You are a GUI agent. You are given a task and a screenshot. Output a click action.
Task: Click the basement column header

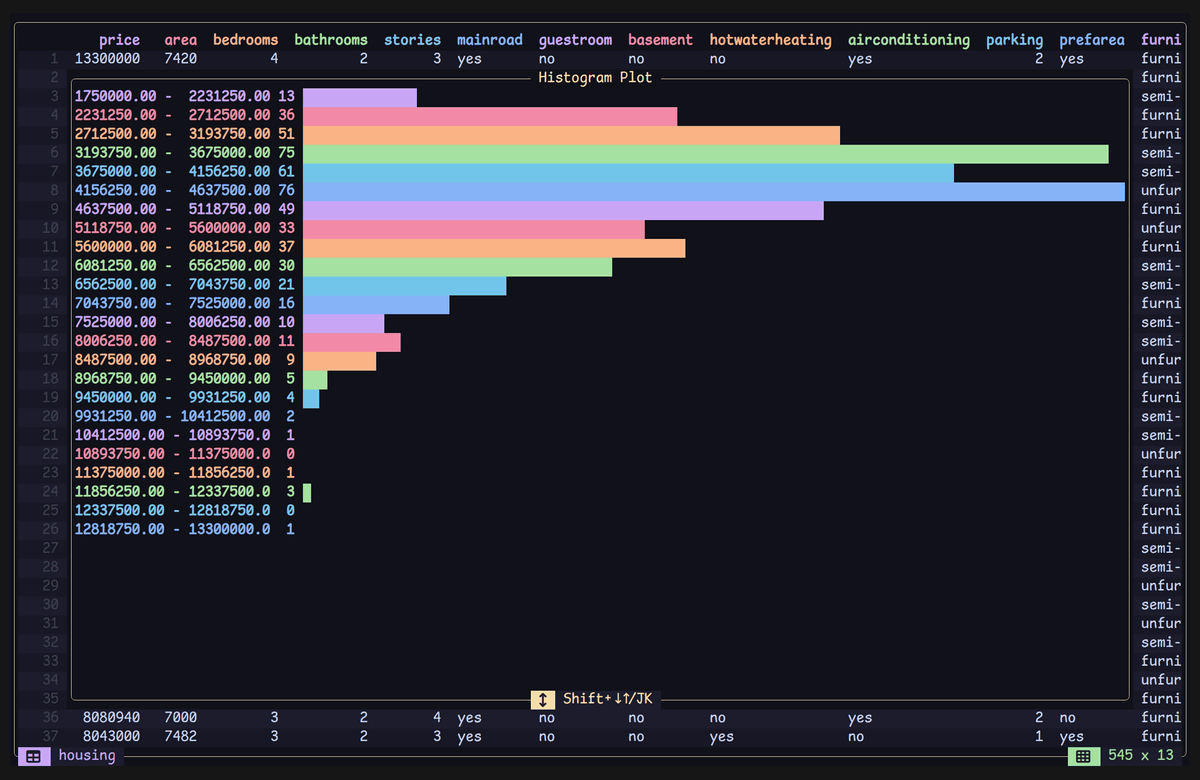click(x=661, y=40)
